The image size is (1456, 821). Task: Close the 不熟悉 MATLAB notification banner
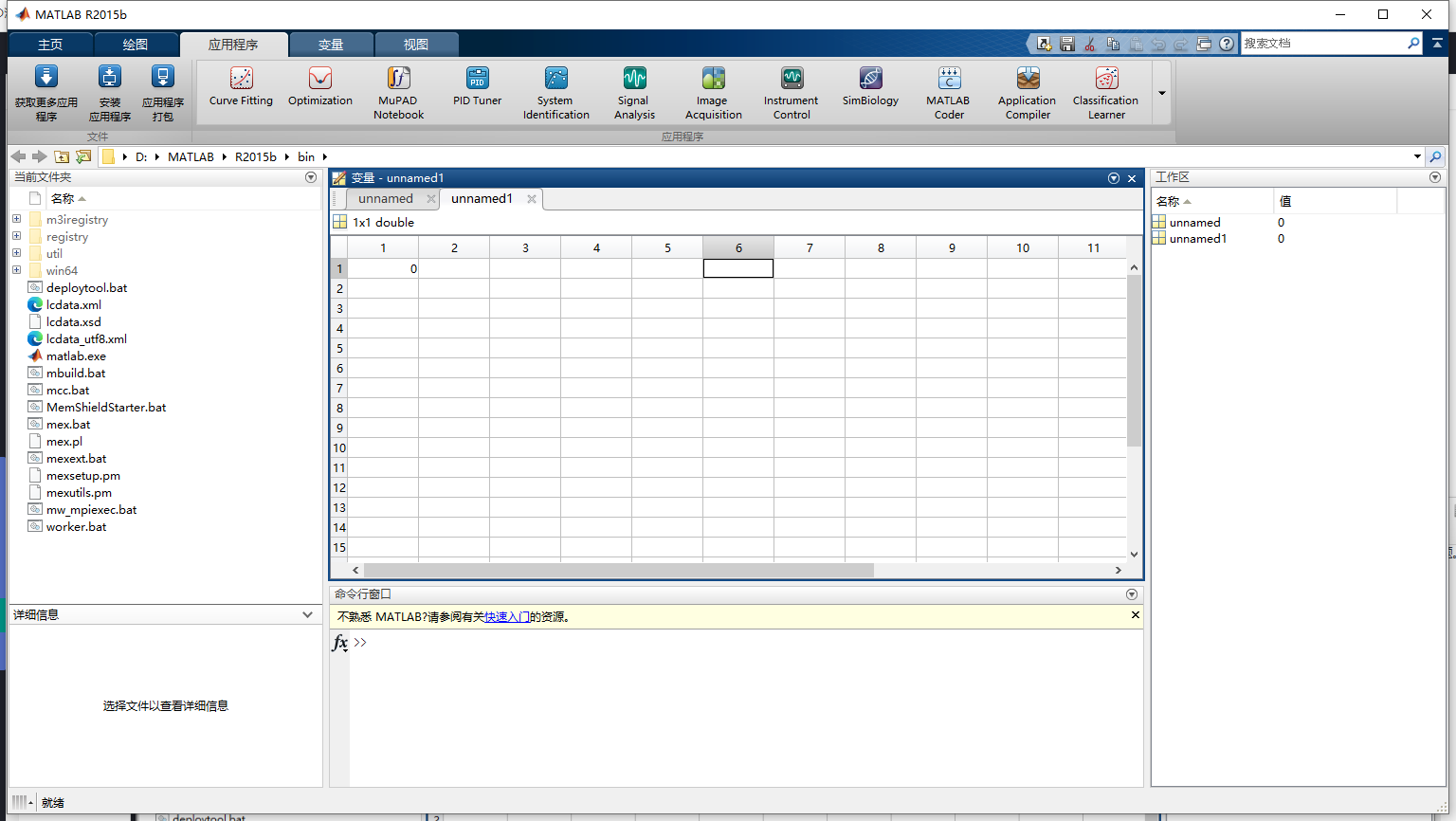tap(1135, 615)
